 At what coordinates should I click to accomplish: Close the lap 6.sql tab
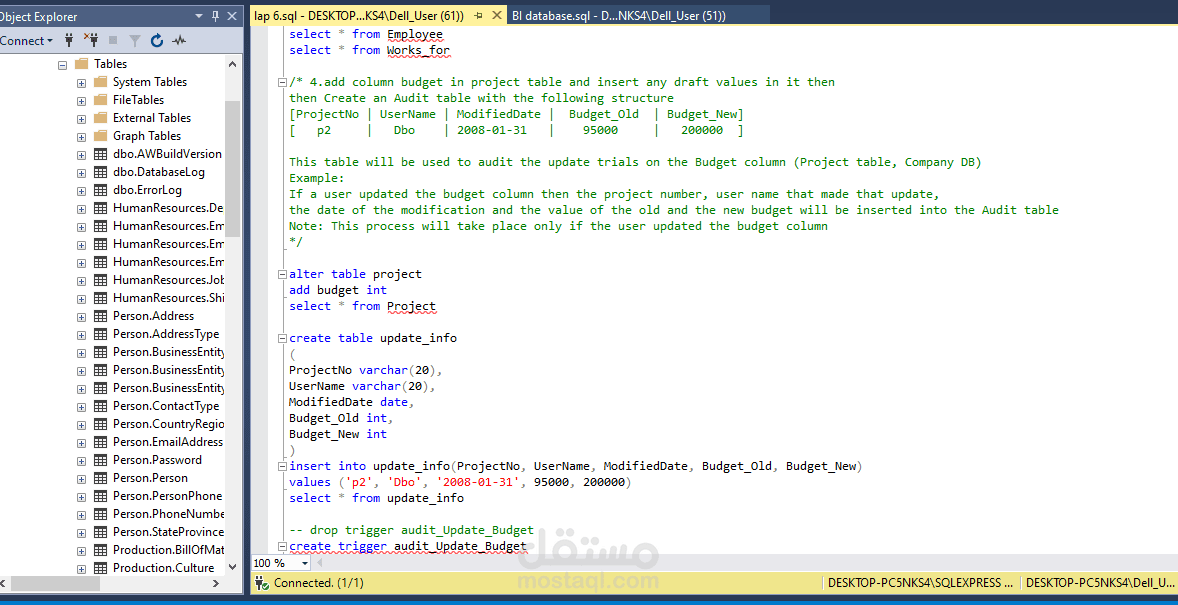(x=497, y=15)
